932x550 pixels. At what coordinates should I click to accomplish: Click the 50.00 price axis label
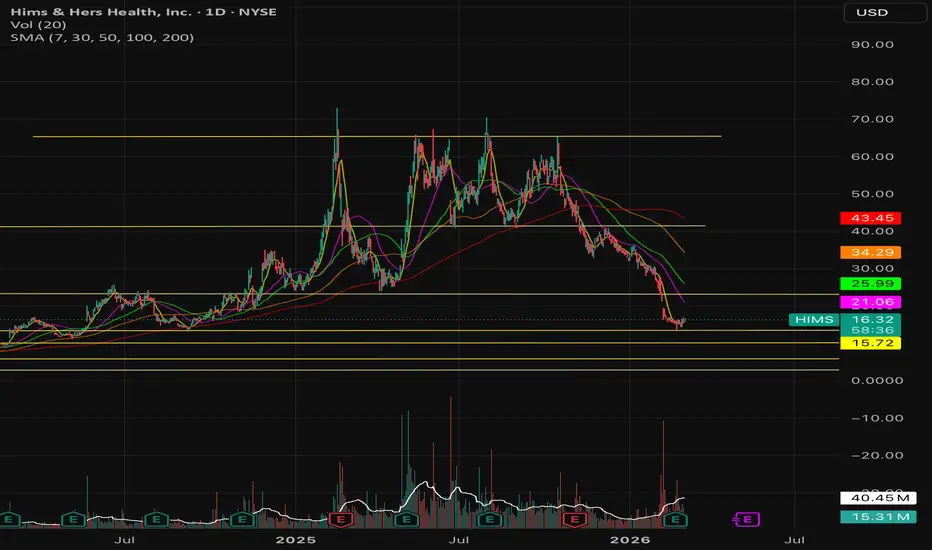(x=872, y=194)
